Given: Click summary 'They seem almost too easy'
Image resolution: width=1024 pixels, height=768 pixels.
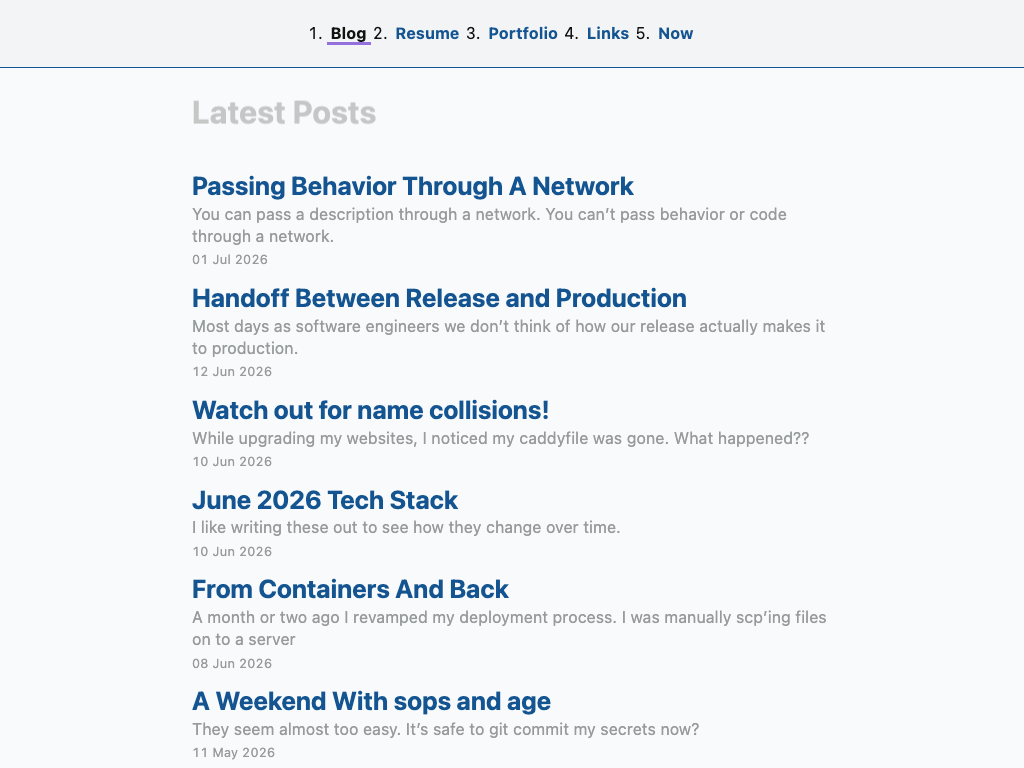Looking at the screenshot, I should tap(445, 729).
